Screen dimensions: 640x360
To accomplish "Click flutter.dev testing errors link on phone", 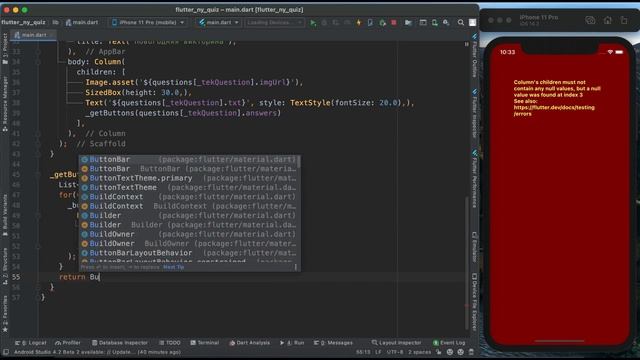I will 554,111.
